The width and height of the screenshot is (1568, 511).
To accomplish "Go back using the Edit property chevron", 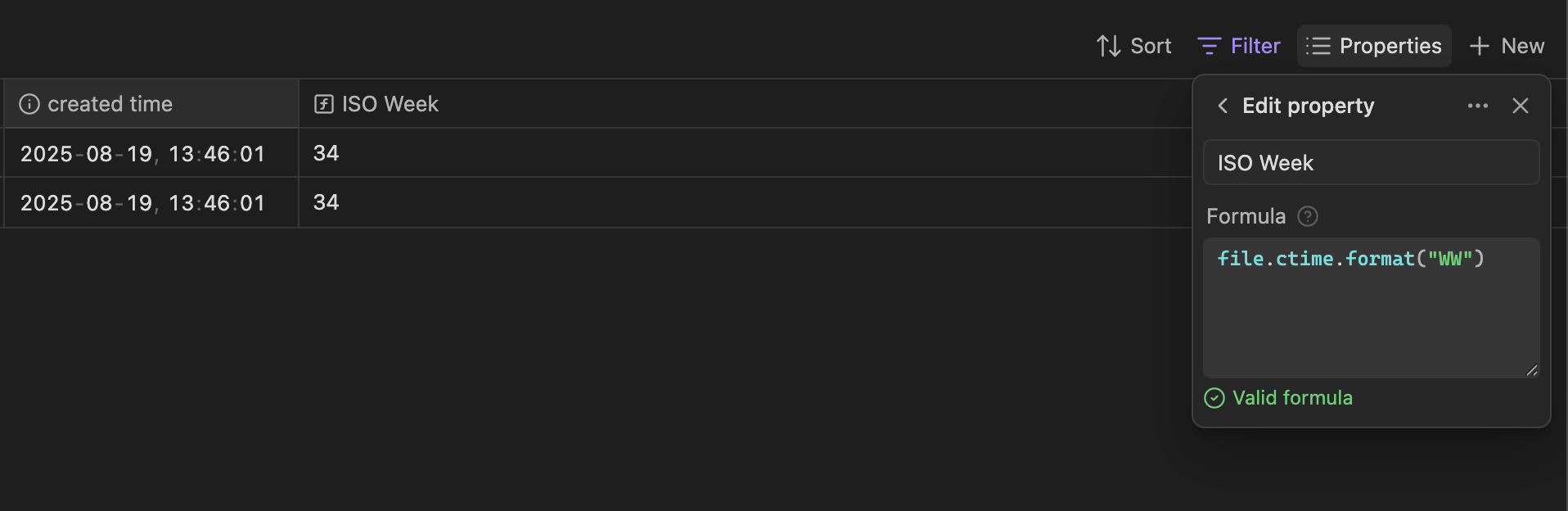I will pos(1223,106).
